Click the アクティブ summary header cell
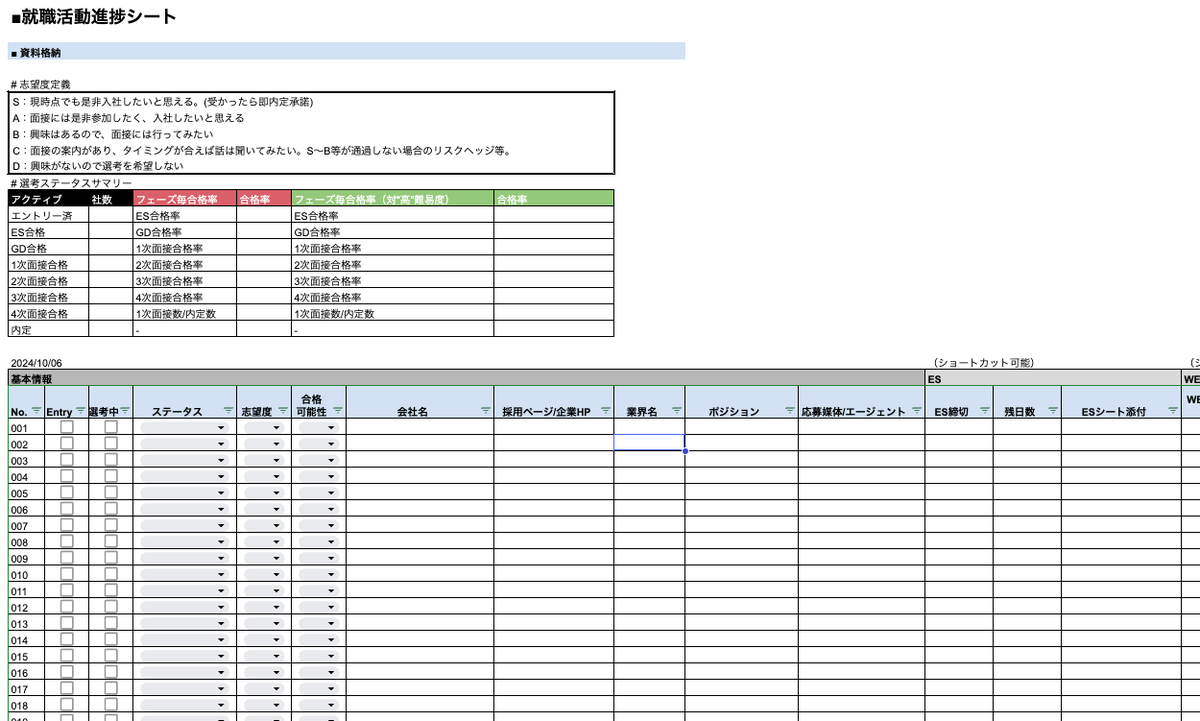 coord(48,200)
